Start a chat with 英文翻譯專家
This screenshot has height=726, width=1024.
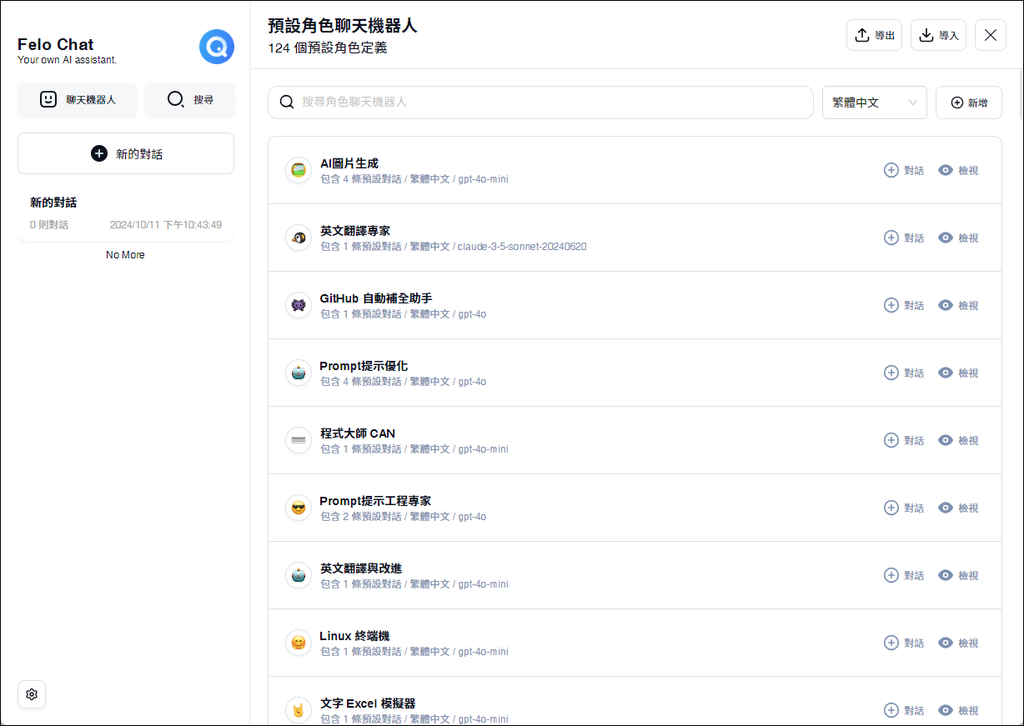[x=904, y=238]
